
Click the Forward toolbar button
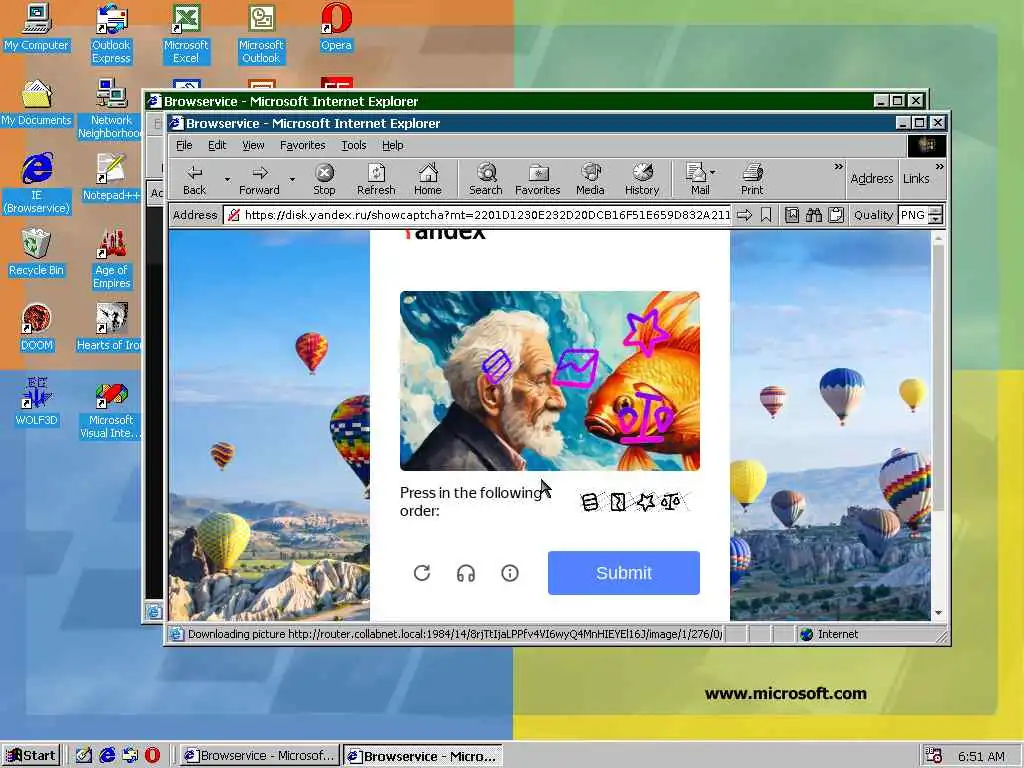click(x=259, y=180)
